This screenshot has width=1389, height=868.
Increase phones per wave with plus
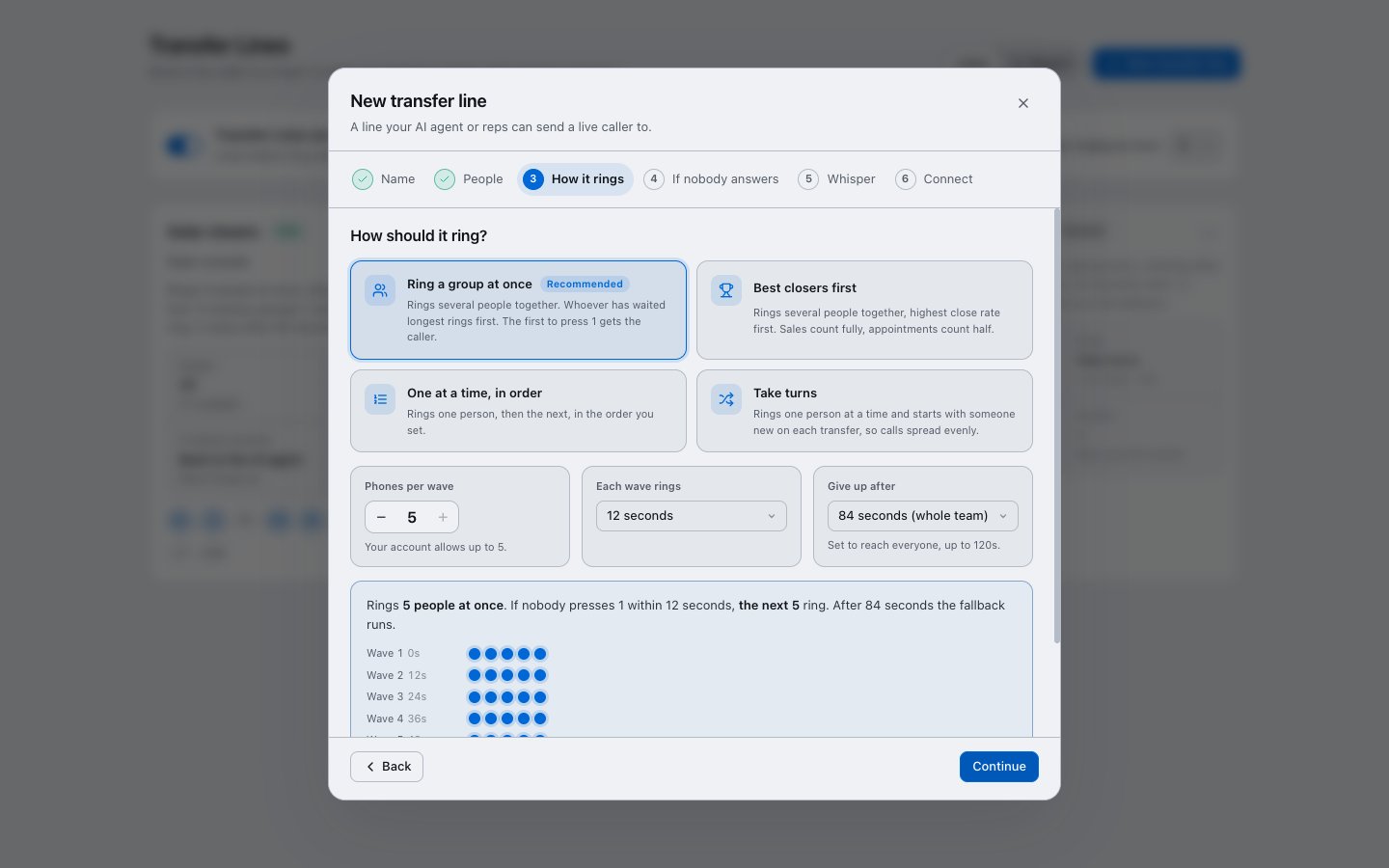tap(443, 518)
